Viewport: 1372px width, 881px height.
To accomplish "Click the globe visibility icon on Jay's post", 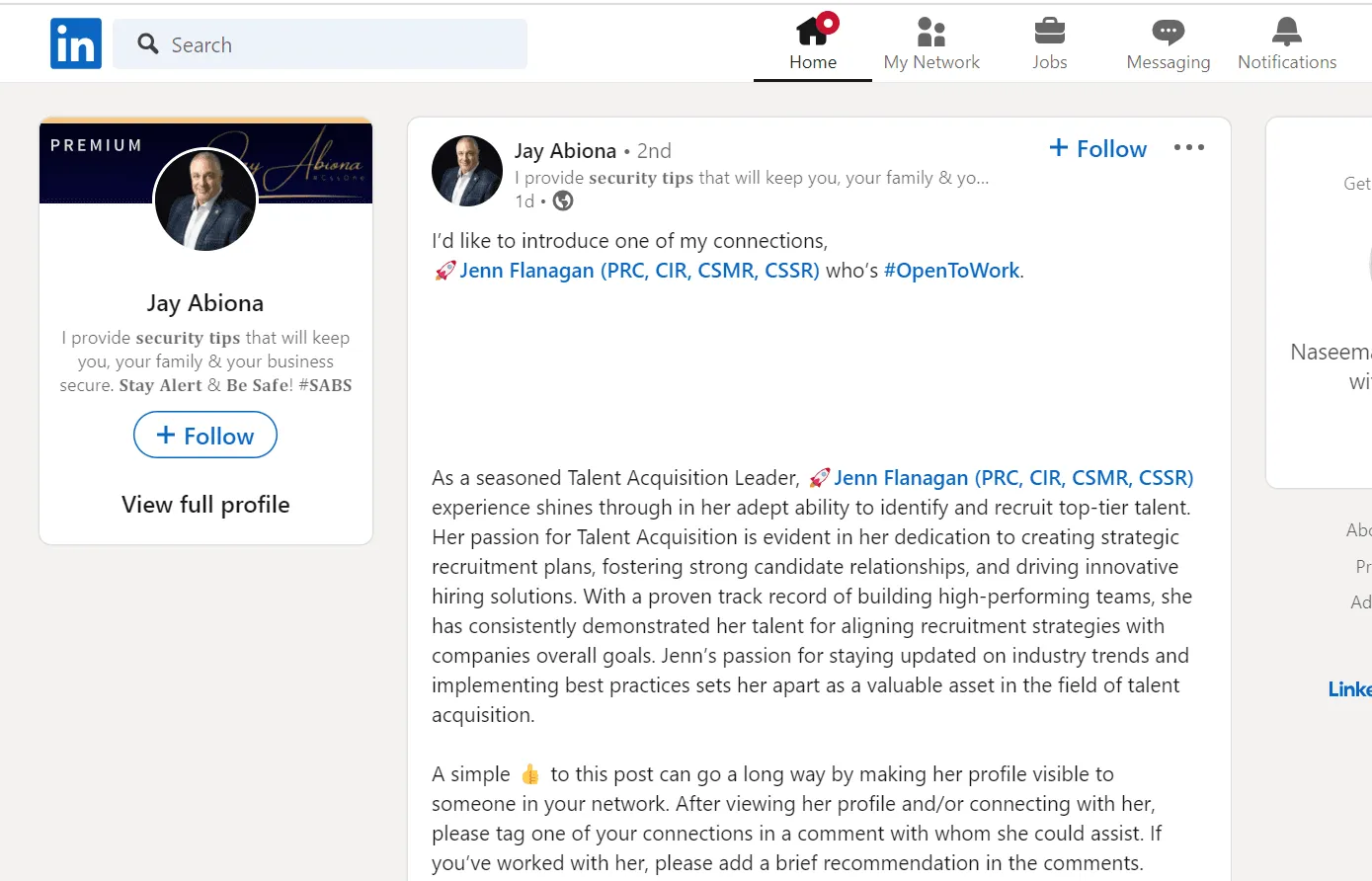I will pos(562,200).
